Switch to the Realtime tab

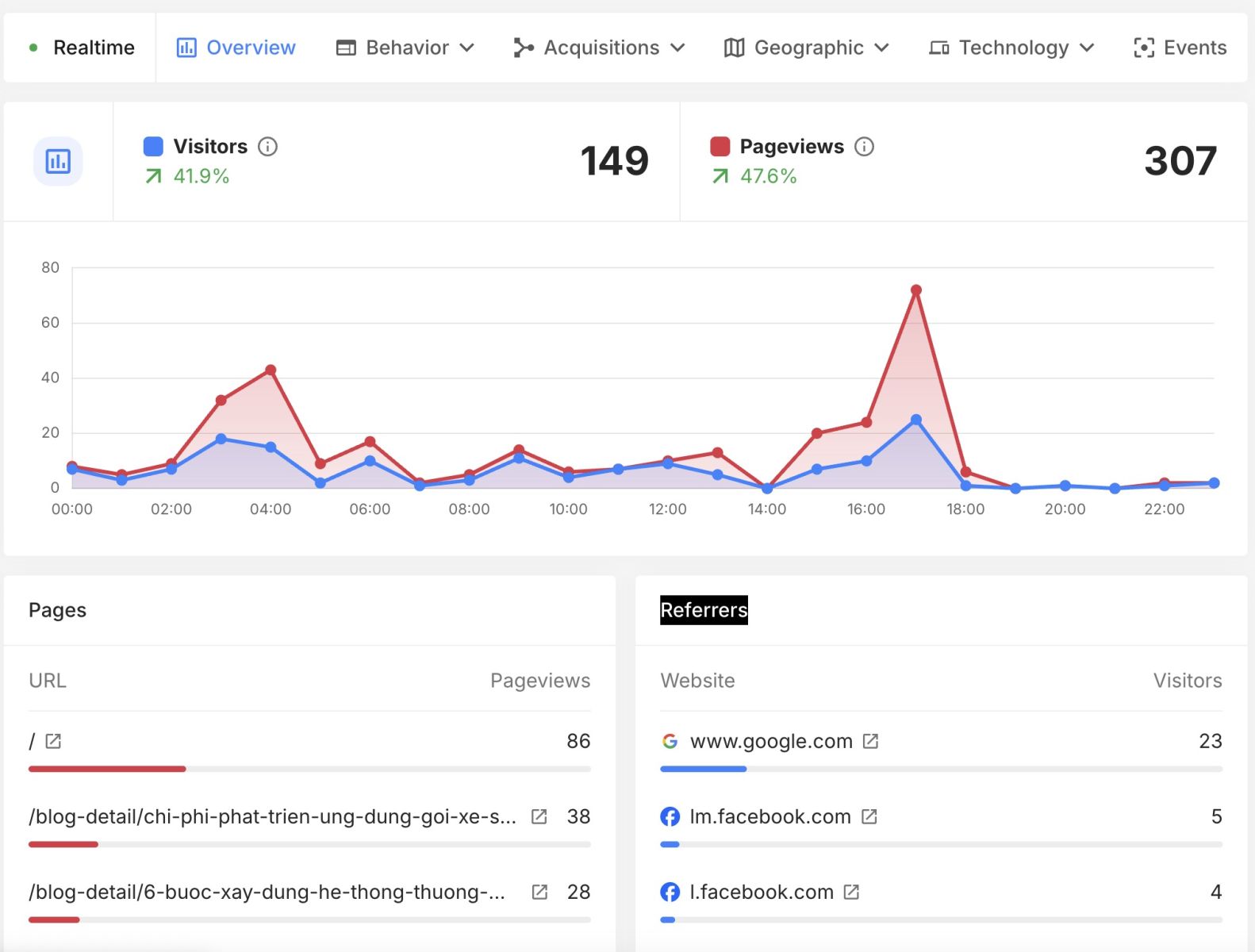82,48
